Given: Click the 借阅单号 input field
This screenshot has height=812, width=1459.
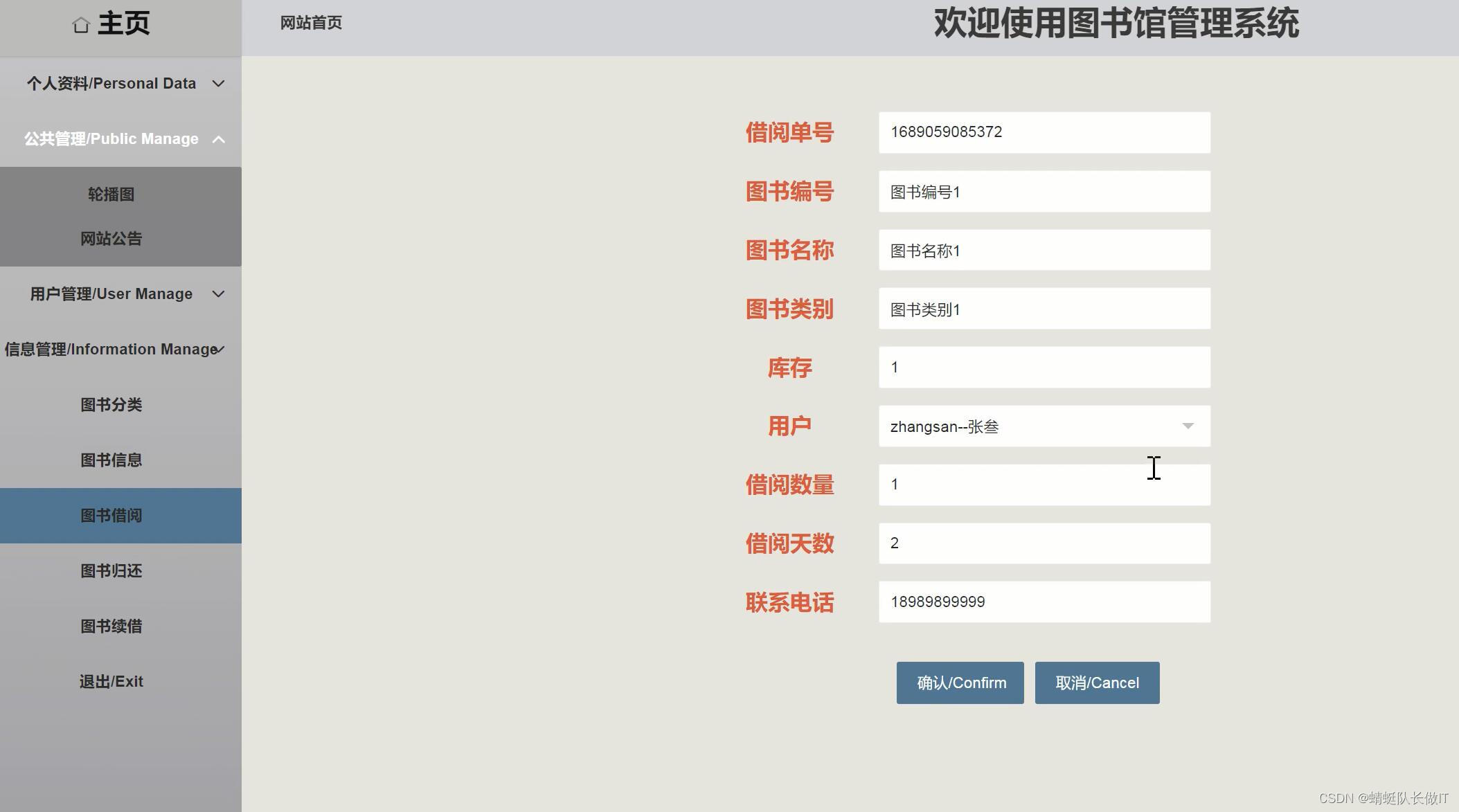Looking at the screenshot, I should coord(1044,132).
